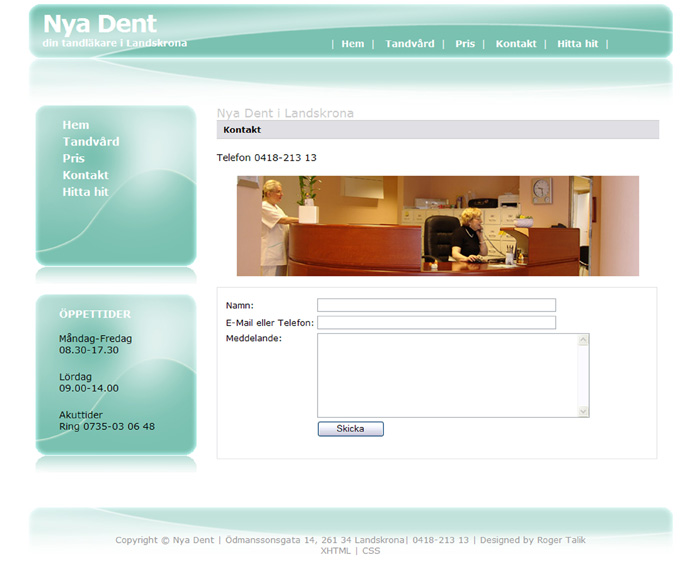Select Hem in the left sidebar menu
The image size is (700, 582).
tap(75, 125)
